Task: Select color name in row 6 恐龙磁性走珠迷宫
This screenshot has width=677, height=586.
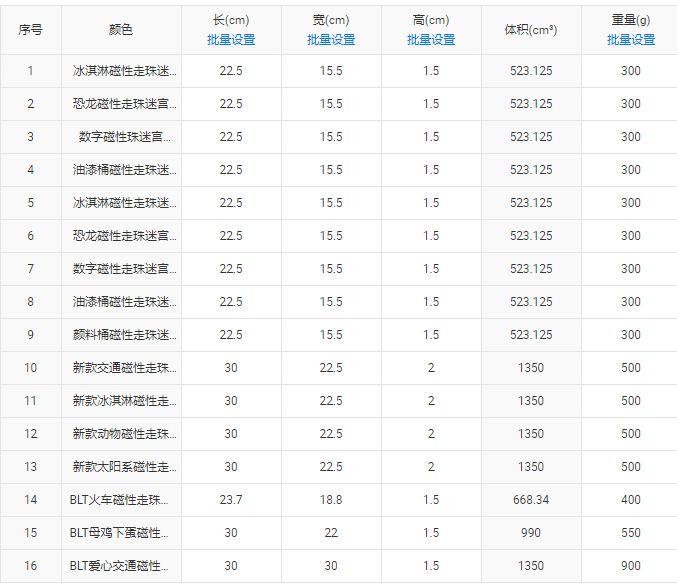Action: 124,236
